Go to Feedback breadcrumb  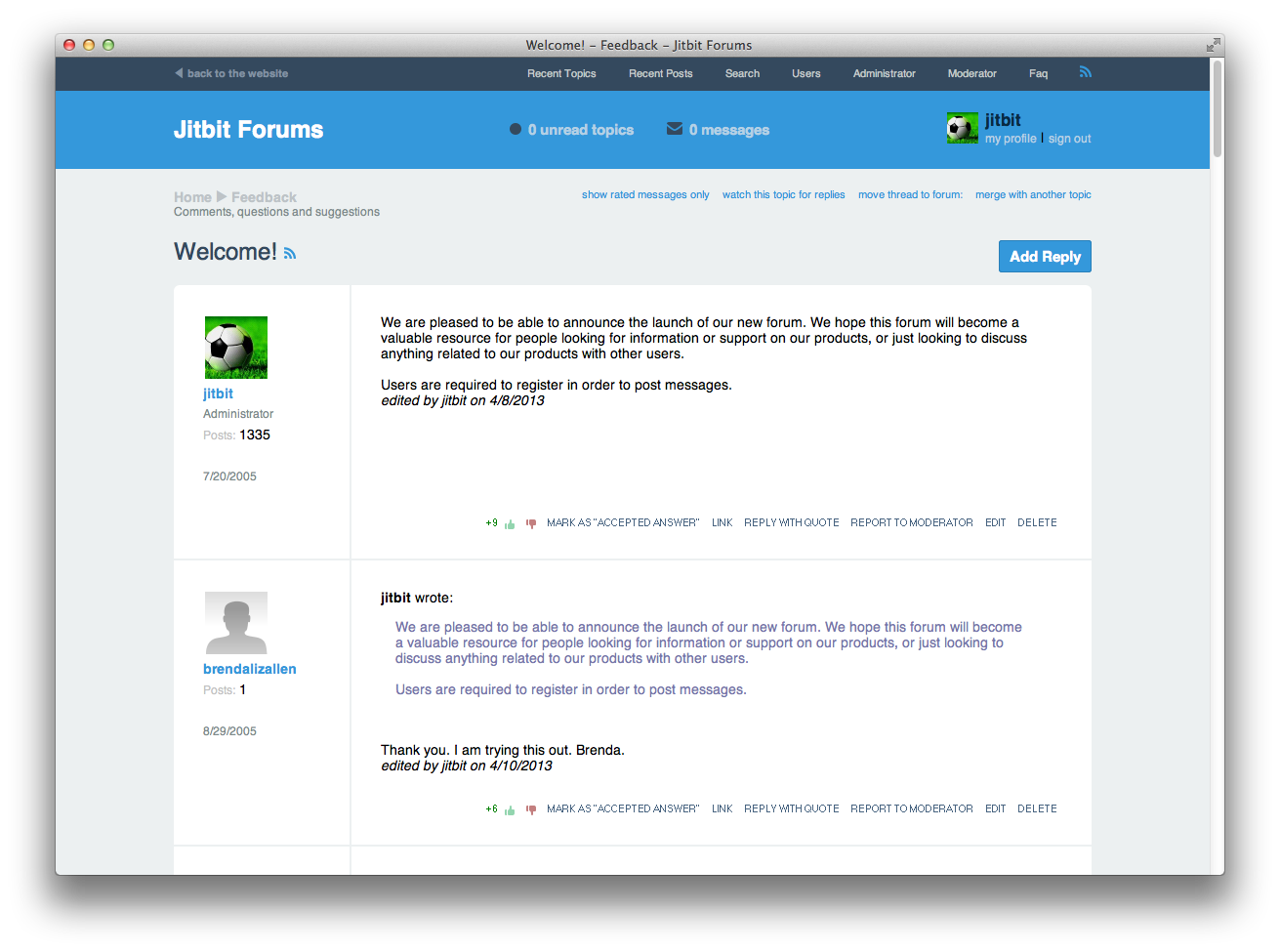point(264,197)
